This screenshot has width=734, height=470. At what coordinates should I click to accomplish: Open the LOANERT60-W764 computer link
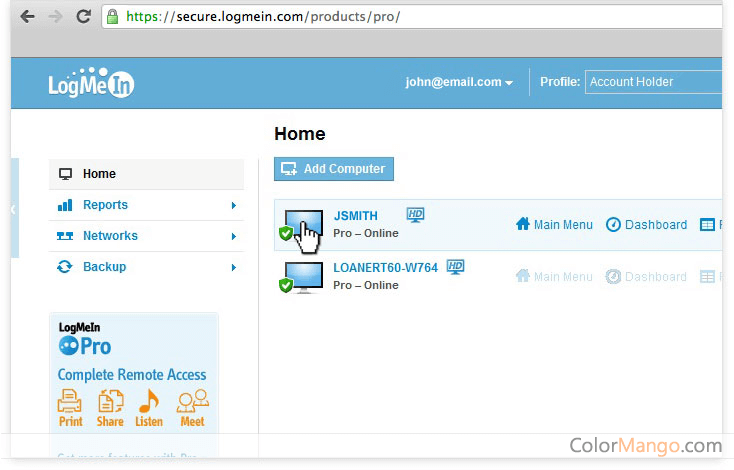click(x=385, y=268)
